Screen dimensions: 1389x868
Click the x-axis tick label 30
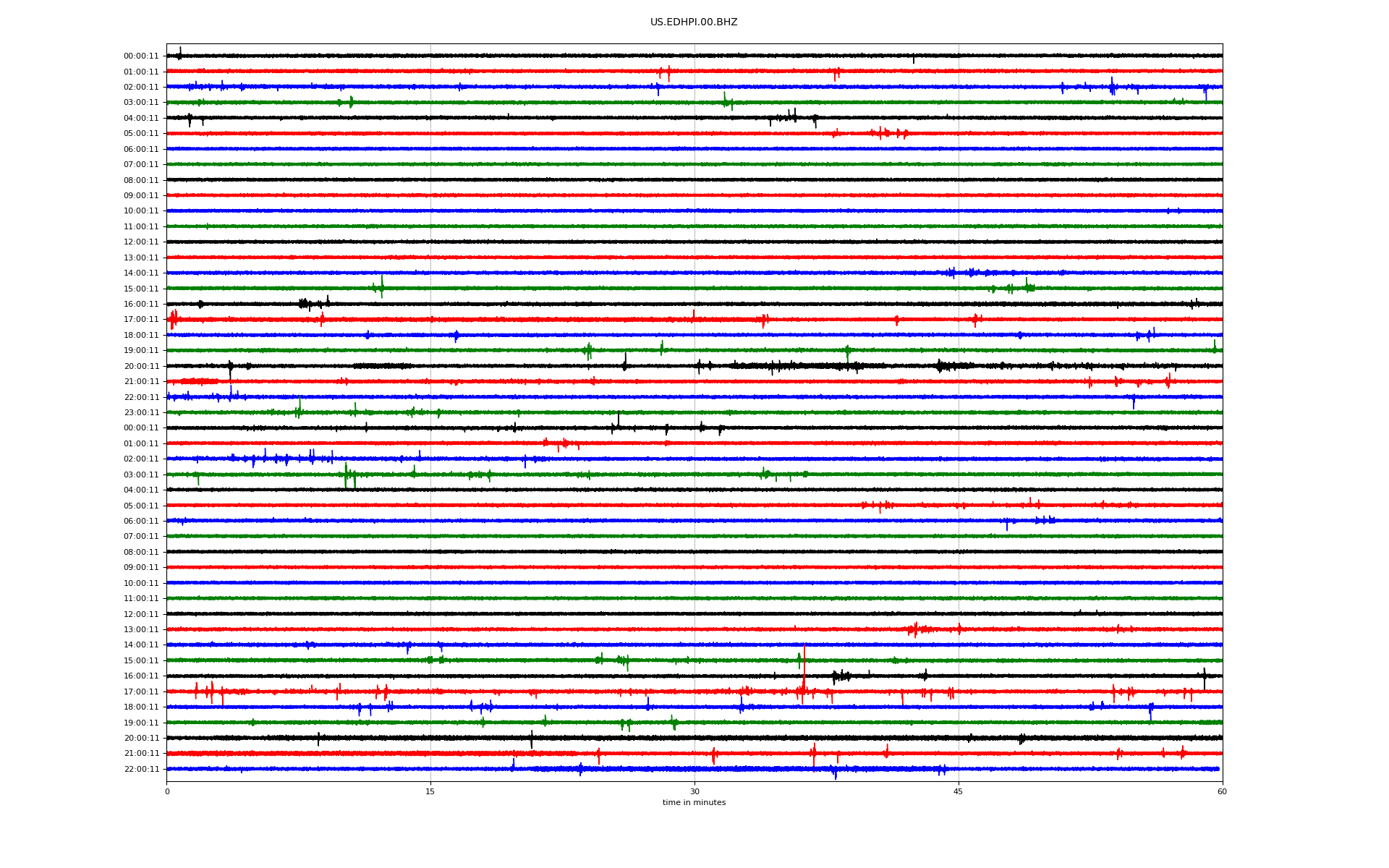[x=694, y=791]
